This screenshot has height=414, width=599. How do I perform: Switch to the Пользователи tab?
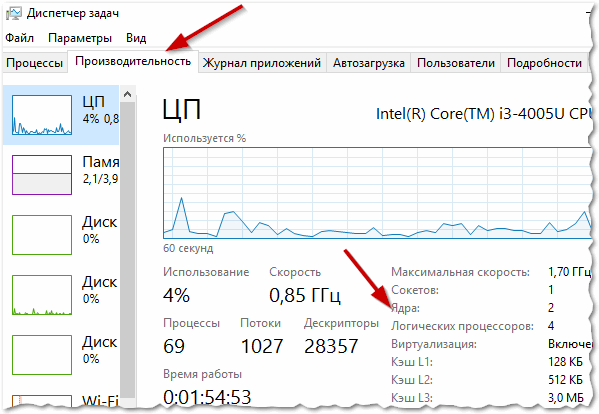click(x=456, y=63)
